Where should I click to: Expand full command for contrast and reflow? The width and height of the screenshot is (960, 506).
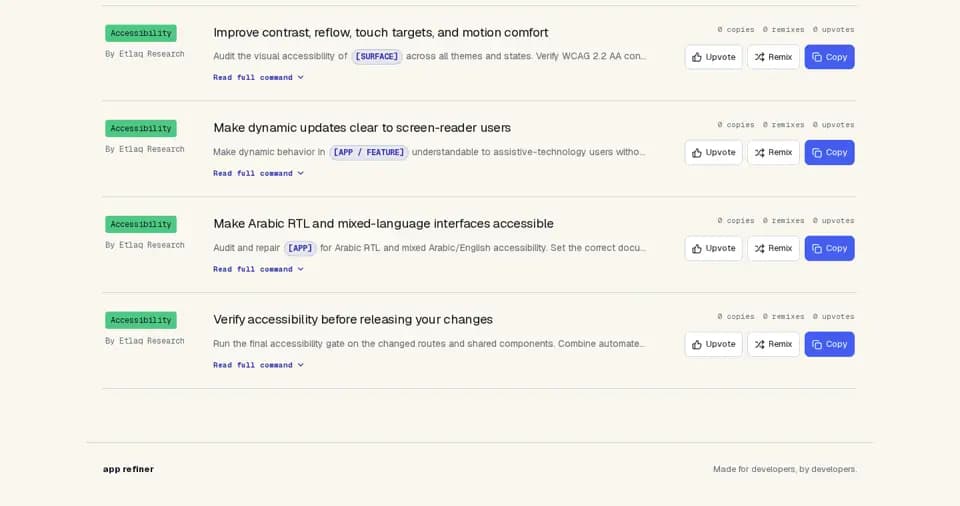(258, 77)
